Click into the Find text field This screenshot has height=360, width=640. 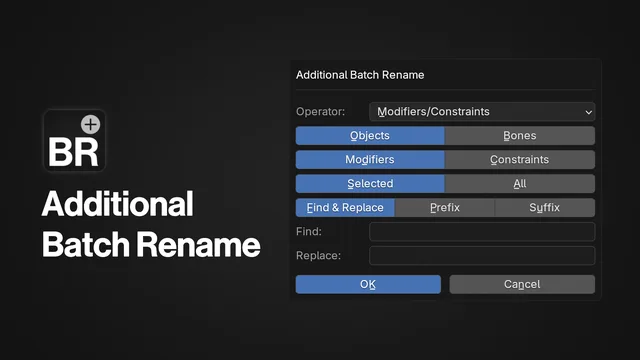pos(482,232)
